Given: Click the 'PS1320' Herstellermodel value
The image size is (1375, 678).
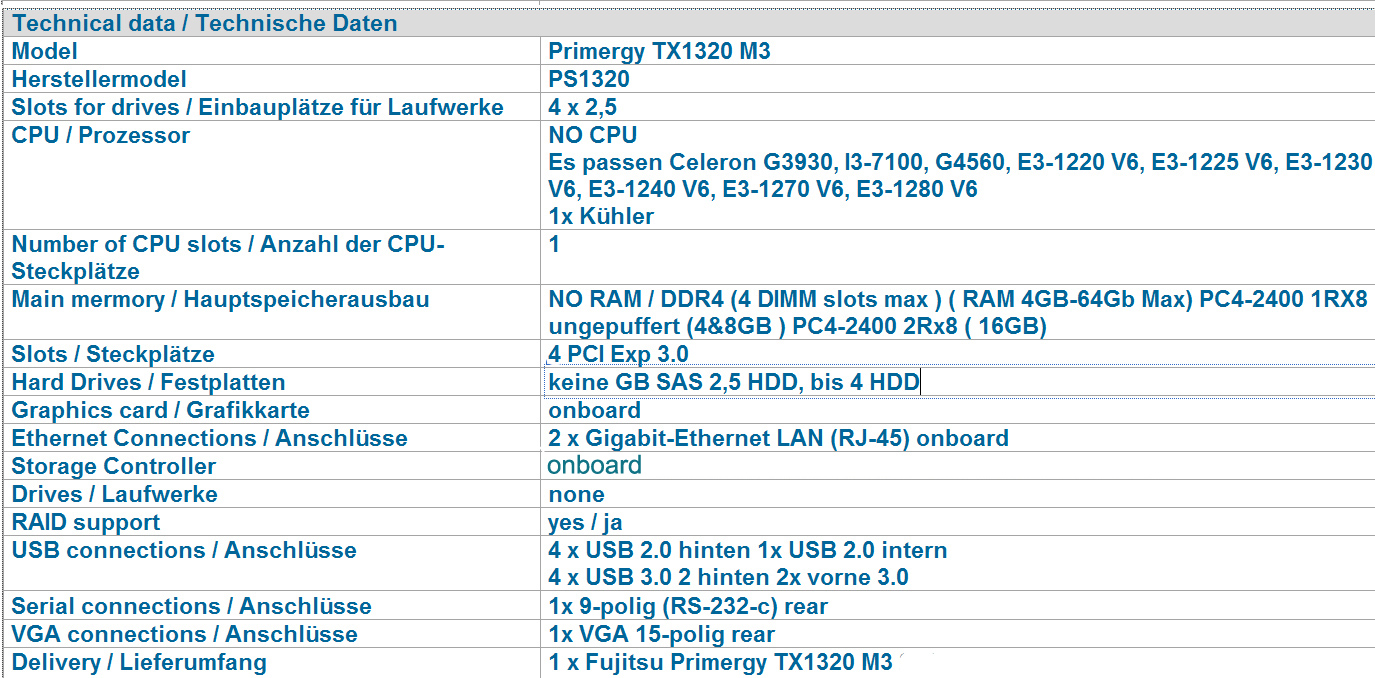Looking at the screenshot, I should coord(589,79).
